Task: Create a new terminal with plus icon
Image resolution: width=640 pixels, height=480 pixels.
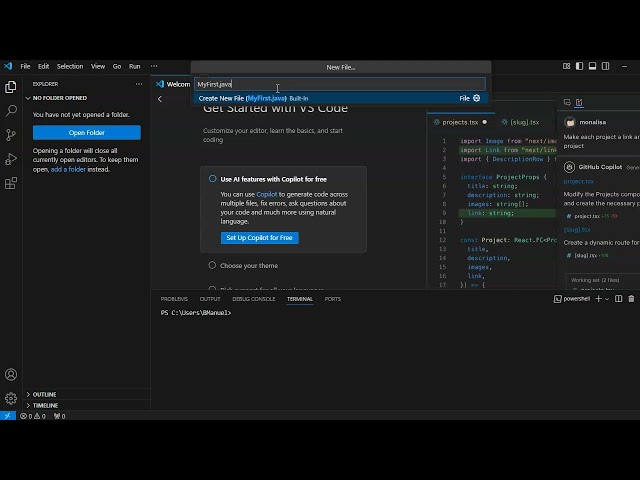Action: coord(598,299)
